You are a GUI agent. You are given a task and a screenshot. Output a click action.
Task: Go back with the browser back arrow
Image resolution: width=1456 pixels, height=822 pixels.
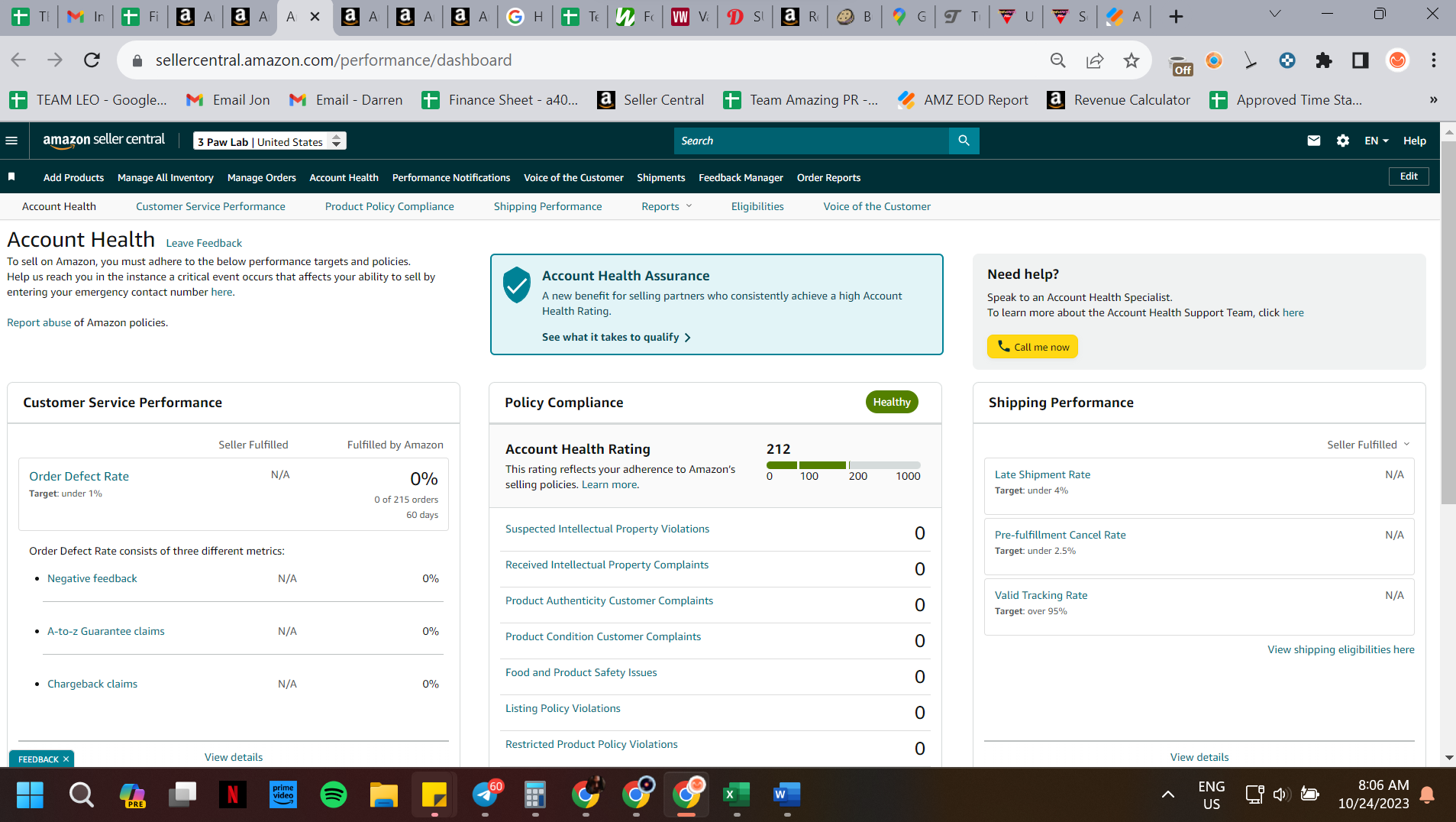click(18, 60)
